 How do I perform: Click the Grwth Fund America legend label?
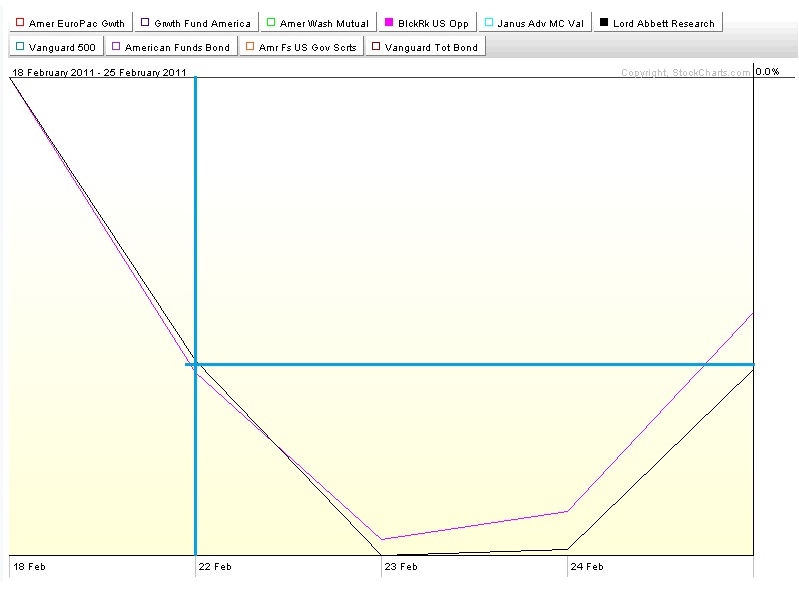click(202, 23)
